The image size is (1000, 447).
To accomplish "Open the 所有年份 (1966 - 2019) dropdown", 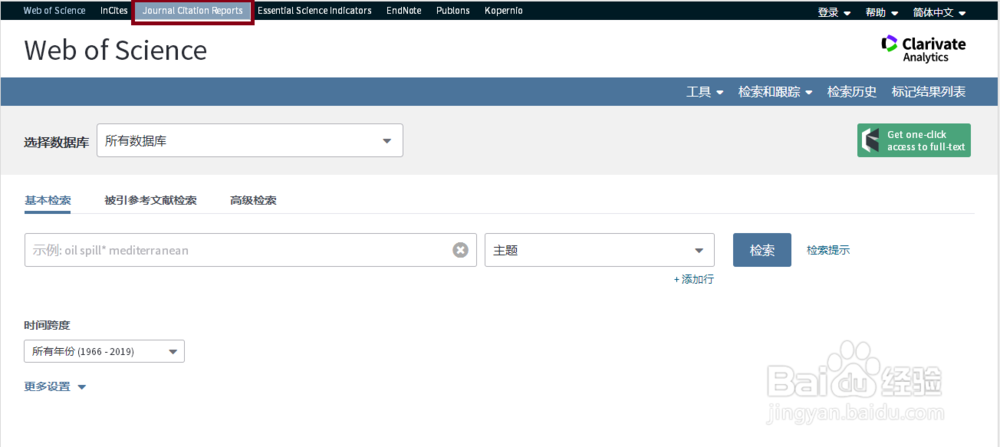I will [x=104, y=351].
